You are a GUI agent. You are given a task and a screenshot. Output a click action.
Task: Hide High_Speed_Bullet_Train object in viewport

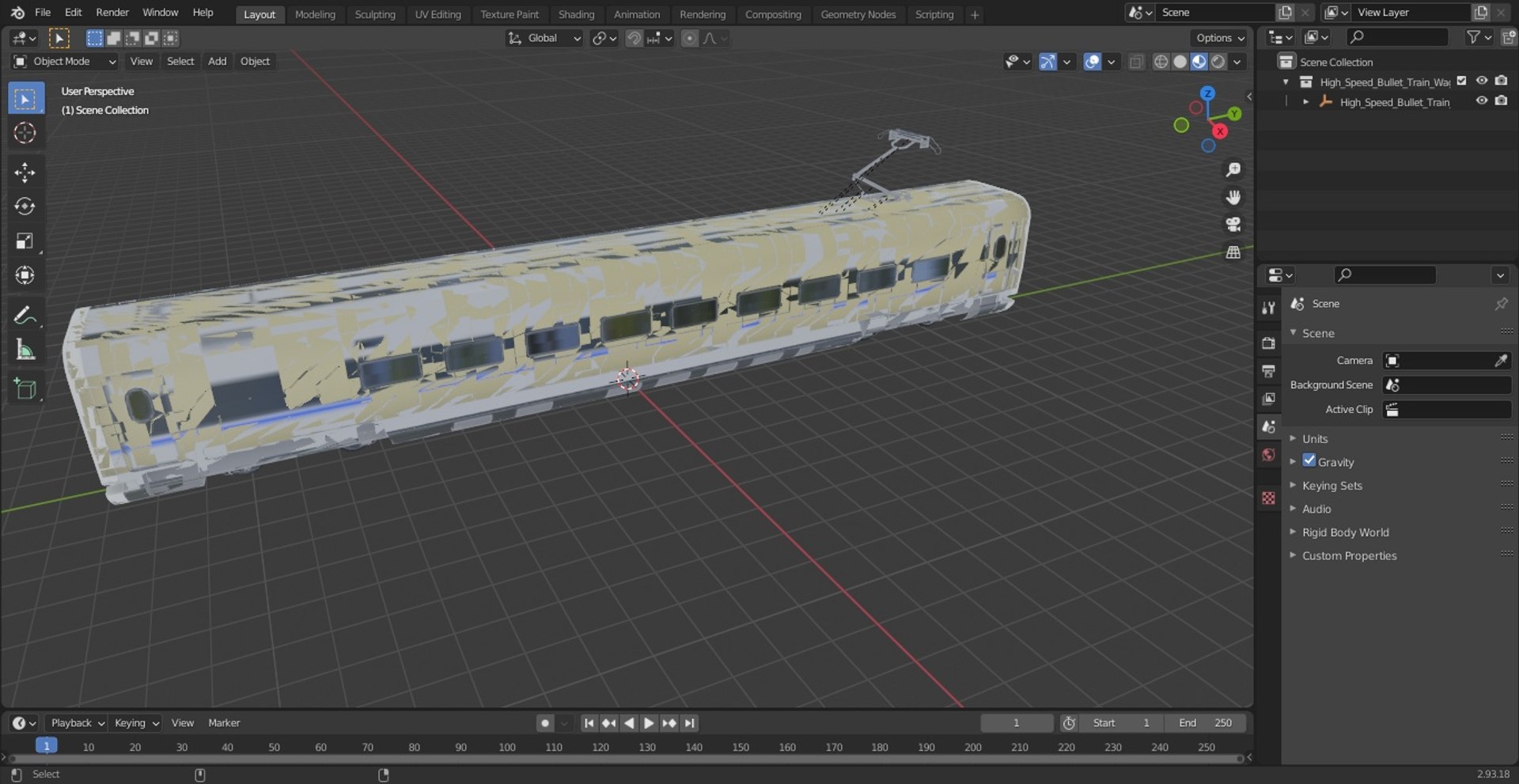[1482, 101]
